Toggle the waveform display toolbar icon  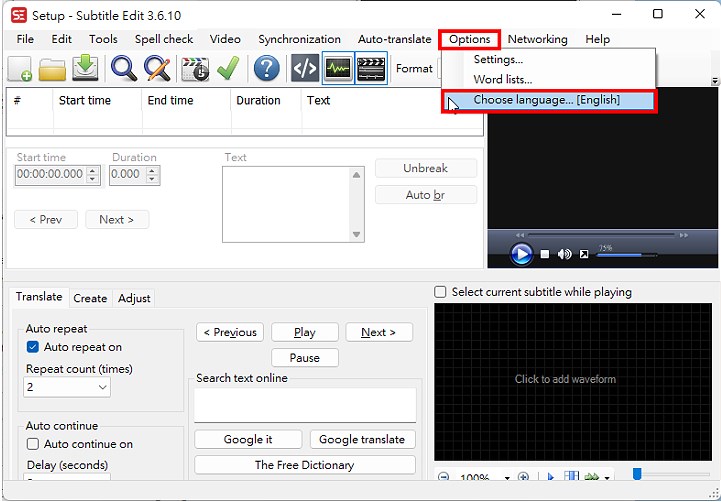338,68
